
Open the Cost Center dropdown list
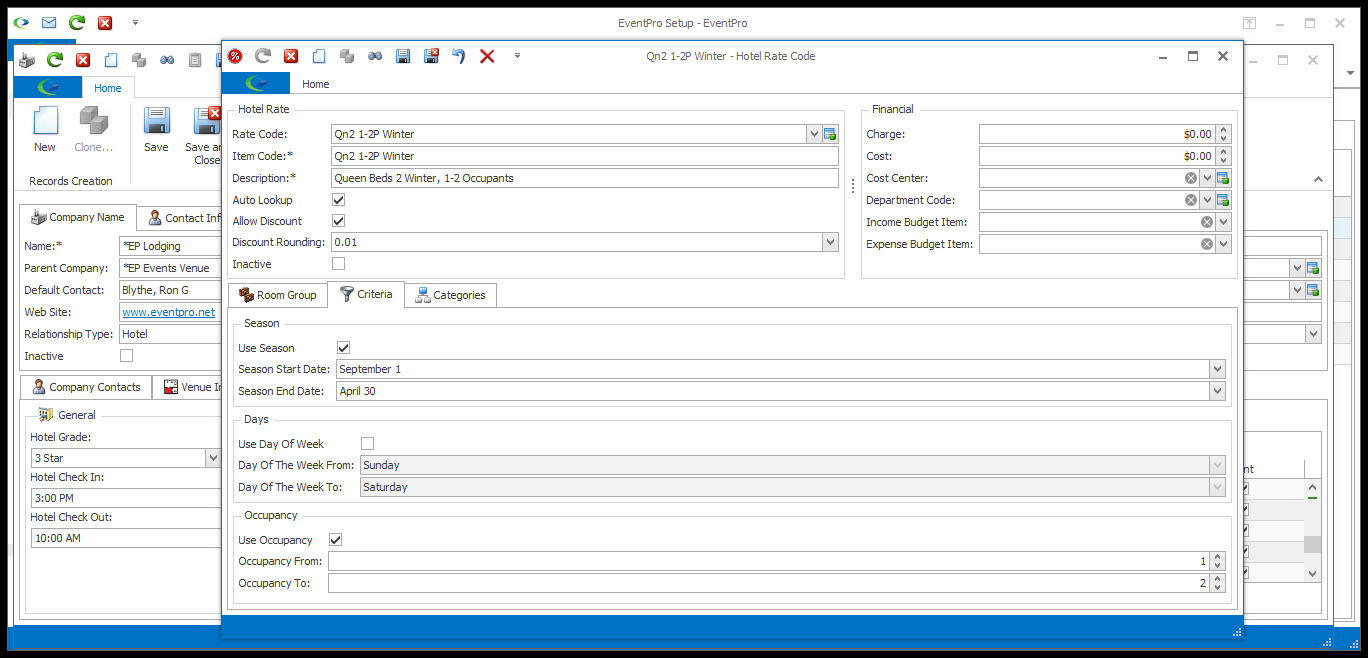pyautogui.click(x=1207, y=178)
